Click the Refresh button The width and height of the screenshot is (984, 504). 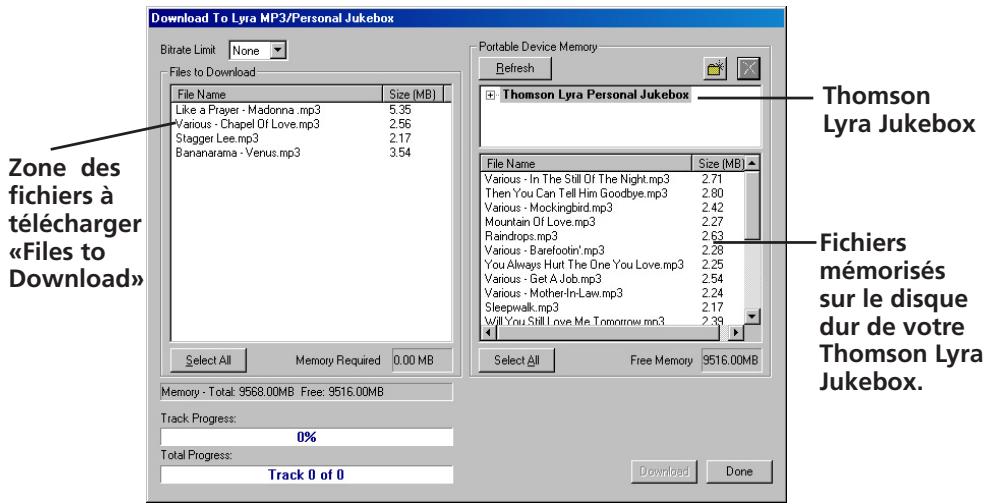515,68
